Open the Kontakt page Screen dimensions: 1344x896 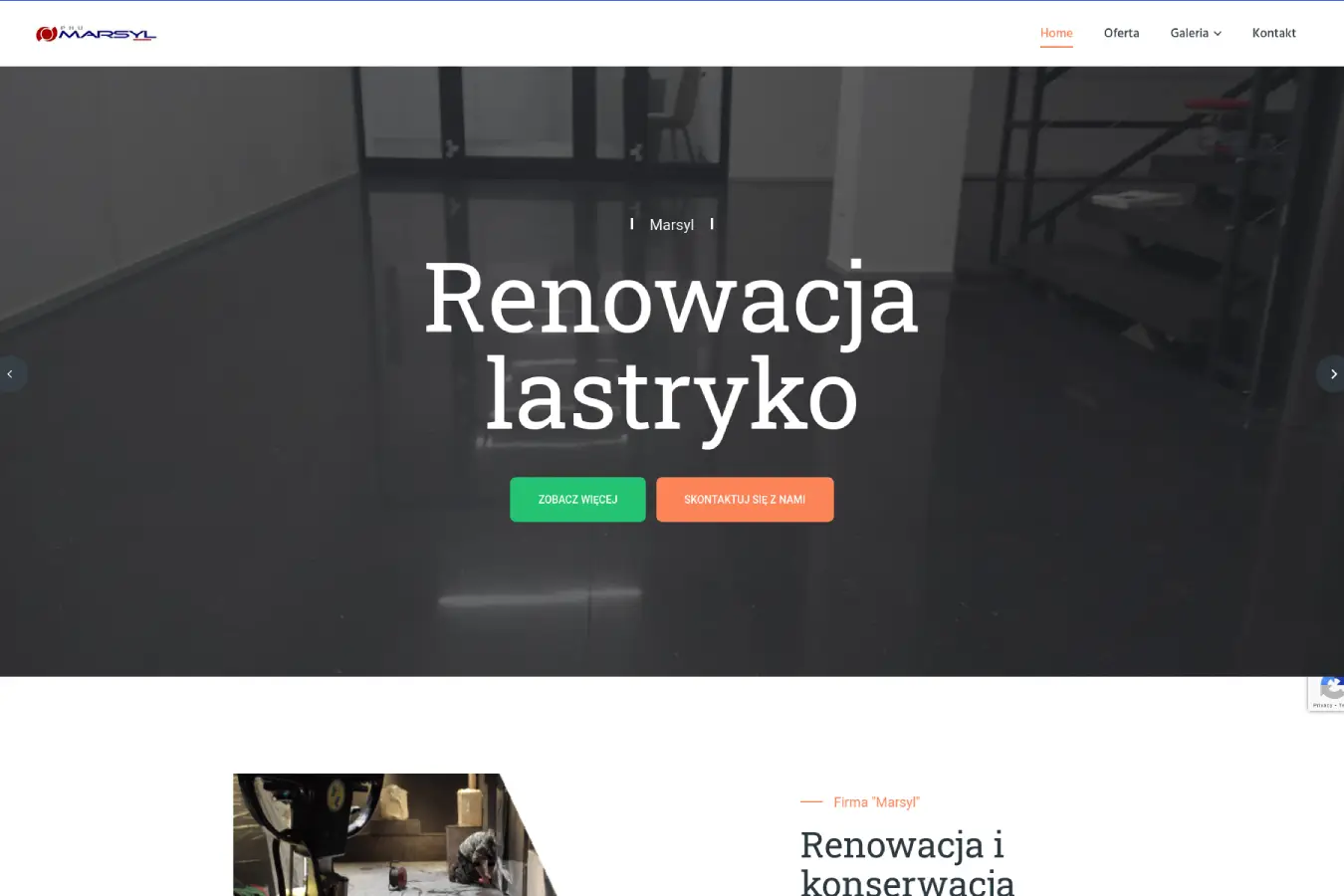tap(1273, 33)
